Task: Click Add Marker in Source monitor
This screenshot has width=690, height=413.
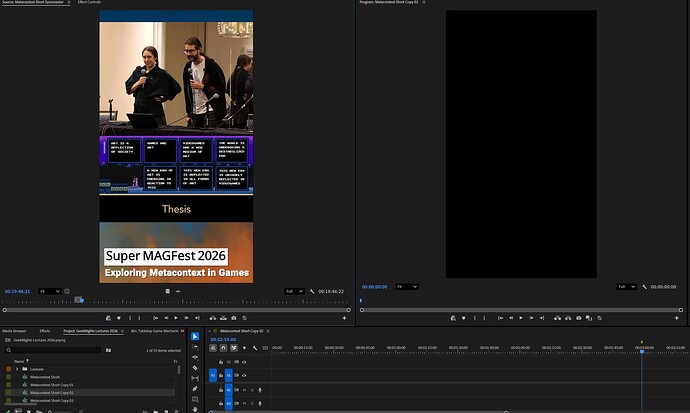Action: (119, 318)
